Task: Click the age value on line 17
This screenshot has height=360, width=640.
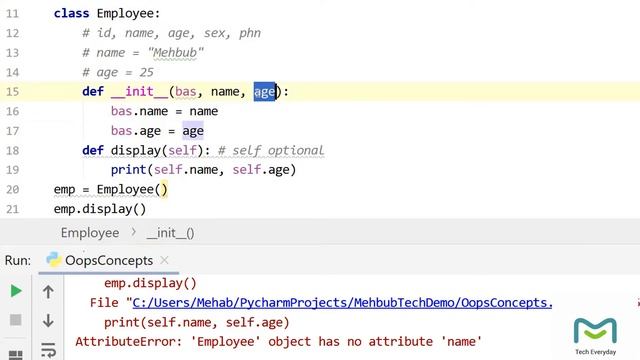Action: [x=193, y=131]
